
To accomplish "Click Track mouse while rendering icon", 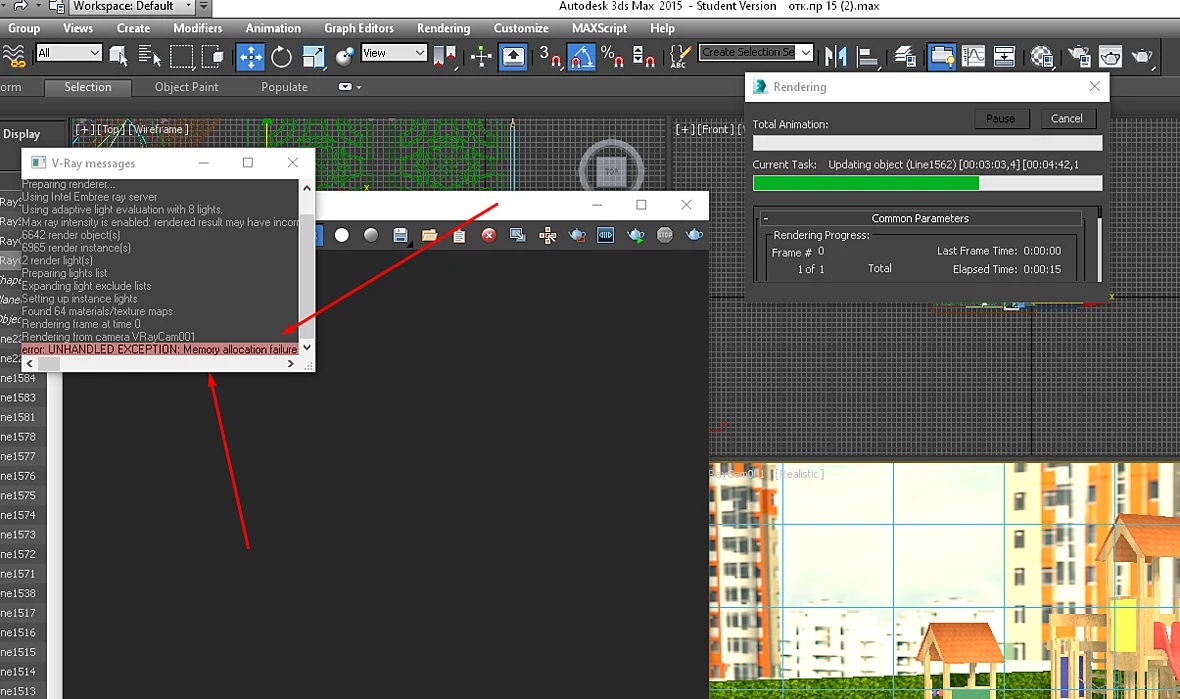I will (547, 236).
